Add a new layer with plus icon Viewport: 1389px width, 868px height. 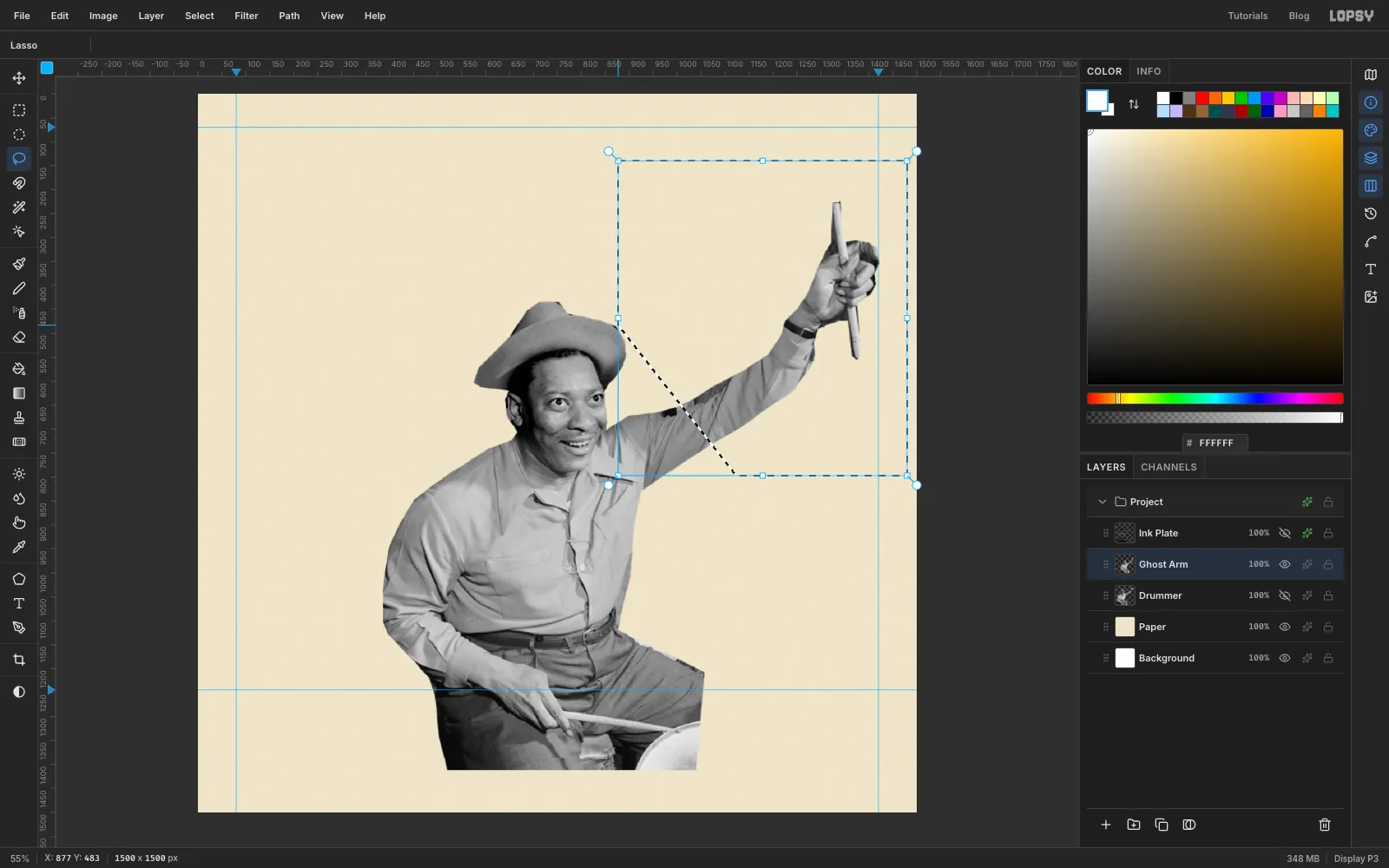[x=1106, y=825]
